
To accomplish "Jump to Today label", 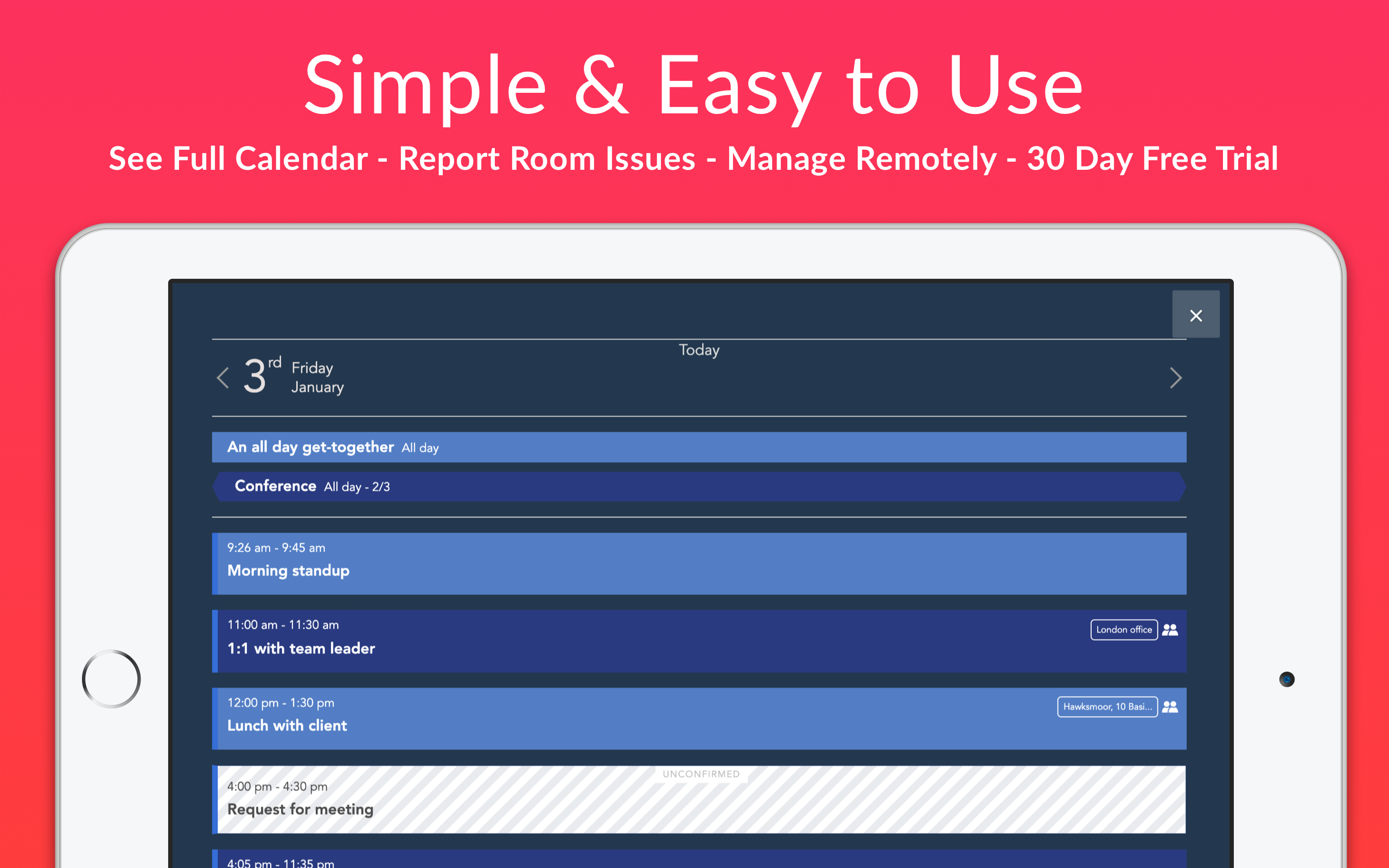I will 698,349.
